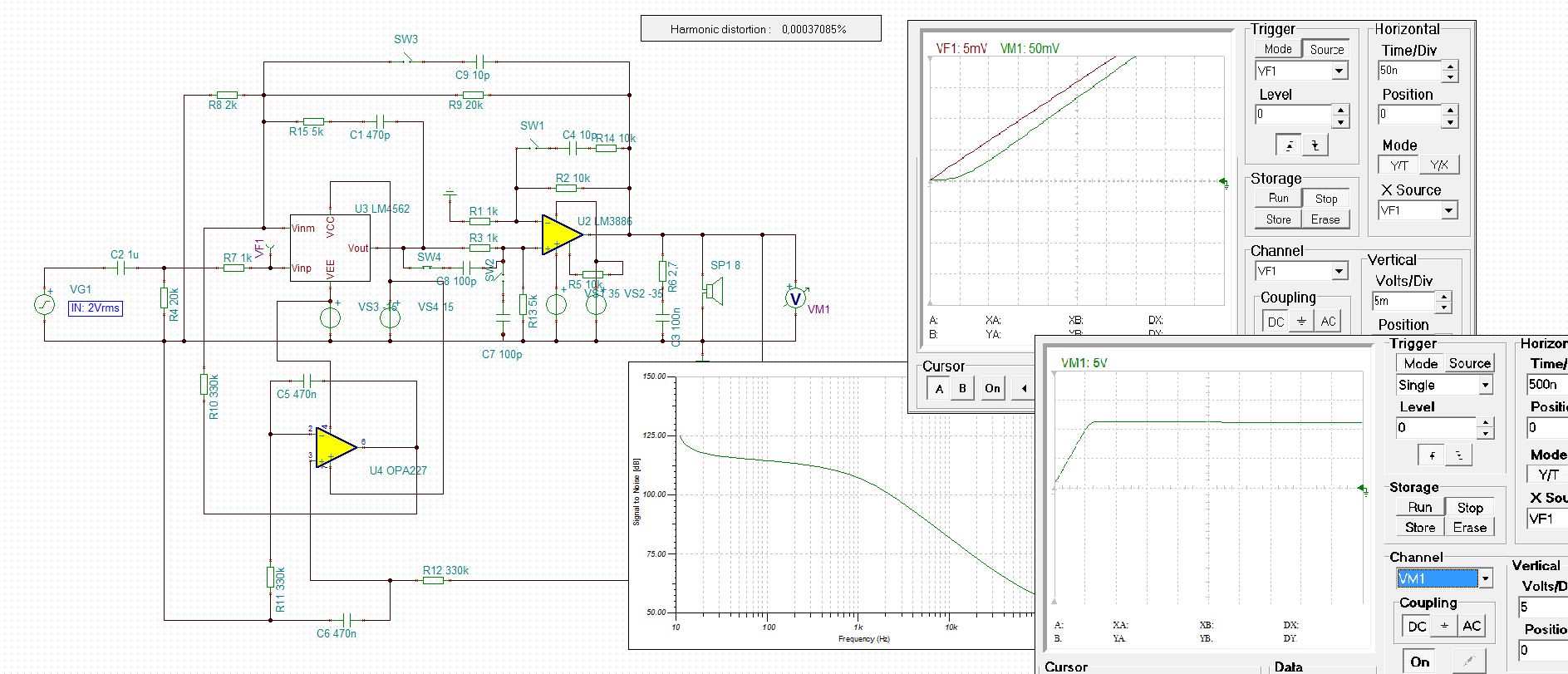Click the SP1 speaker symbol
The width and height of the screenshot is (1568, 674).
[714, 292]
